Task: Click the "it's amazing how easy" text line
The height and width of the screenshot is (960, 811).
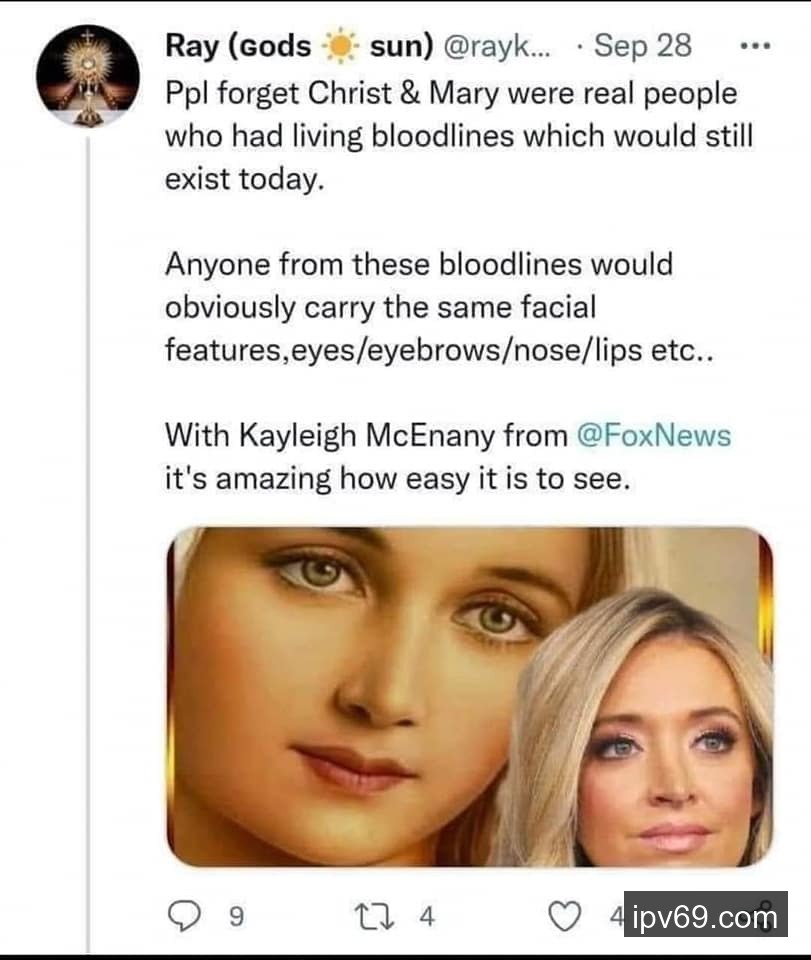Action: (397, 479)
